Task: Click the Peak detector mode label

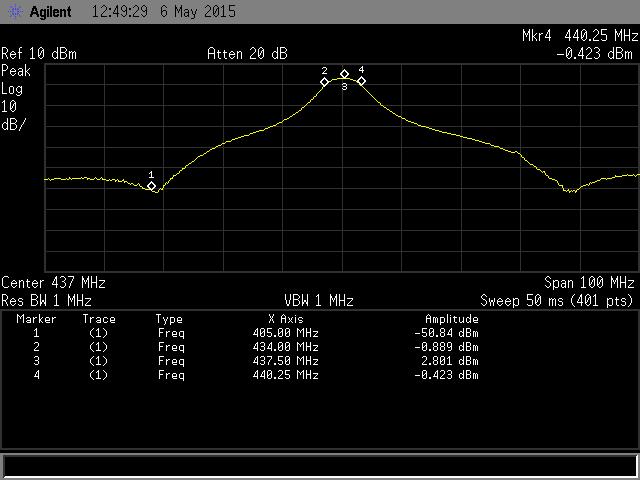Action: pyautogui.click(x=16, y=71)
